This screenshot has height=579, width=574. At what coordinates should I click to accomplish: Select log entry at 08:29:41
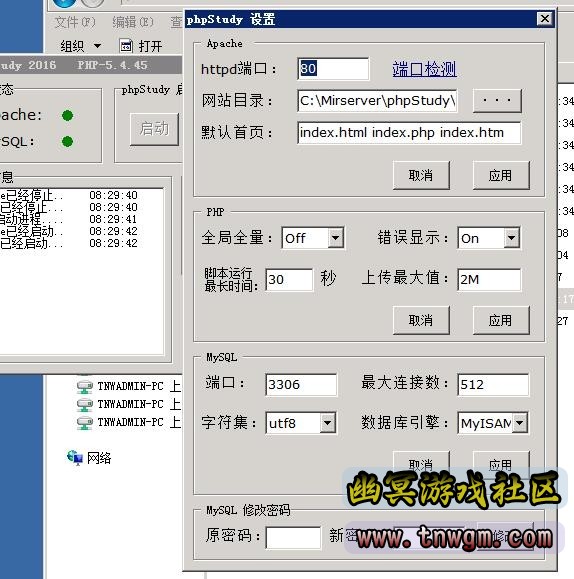pos(69,219)
